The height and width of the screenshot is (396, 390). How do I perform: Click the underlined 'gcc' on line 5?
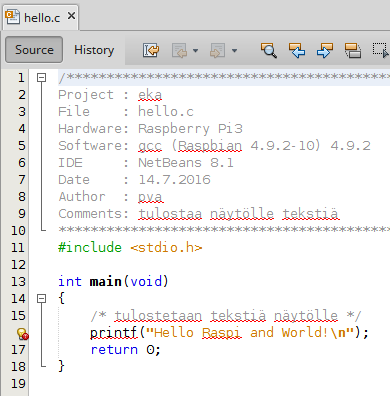(150, 146)
